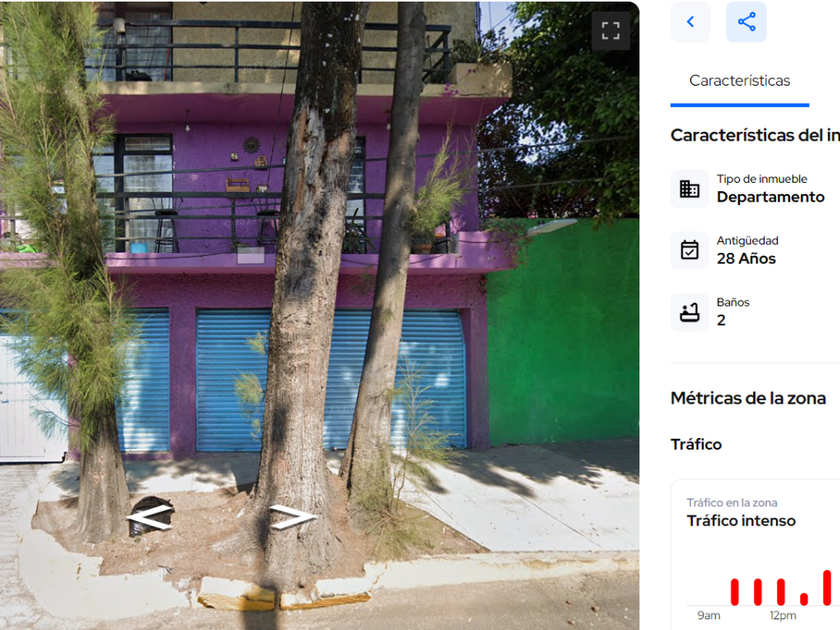840x630 pixels.
Task: Open the Tráfico intenso traffic card
Action: click(x=755, y=554)
